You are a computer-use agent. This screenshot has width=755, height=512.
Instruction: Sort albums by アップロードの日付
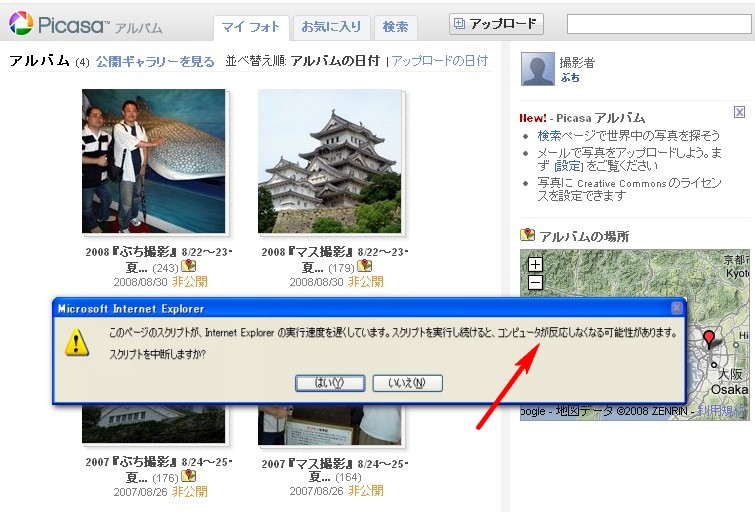point(439,61)
